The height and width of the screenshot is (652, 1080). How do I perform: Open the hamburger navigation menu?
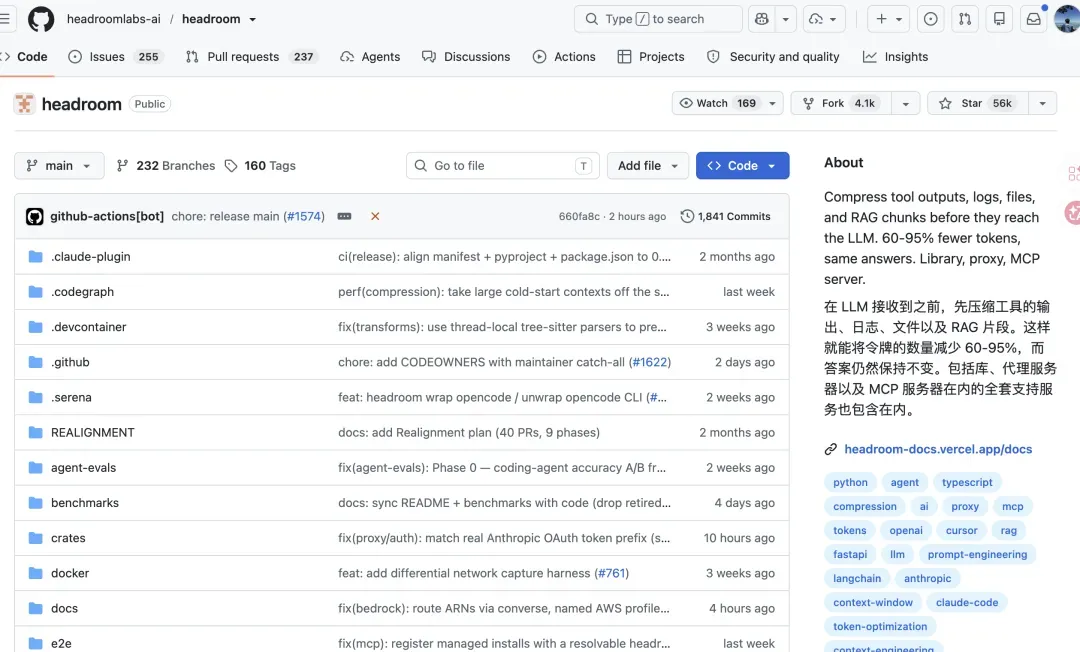(5, 19)
